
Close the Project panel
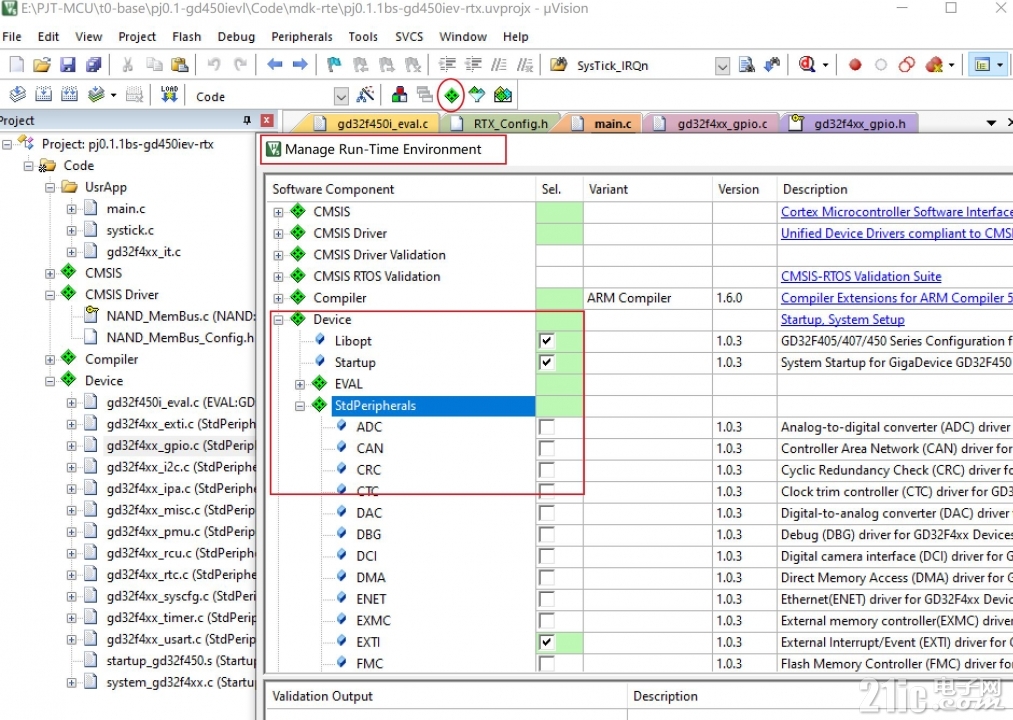tap(267, 120)
